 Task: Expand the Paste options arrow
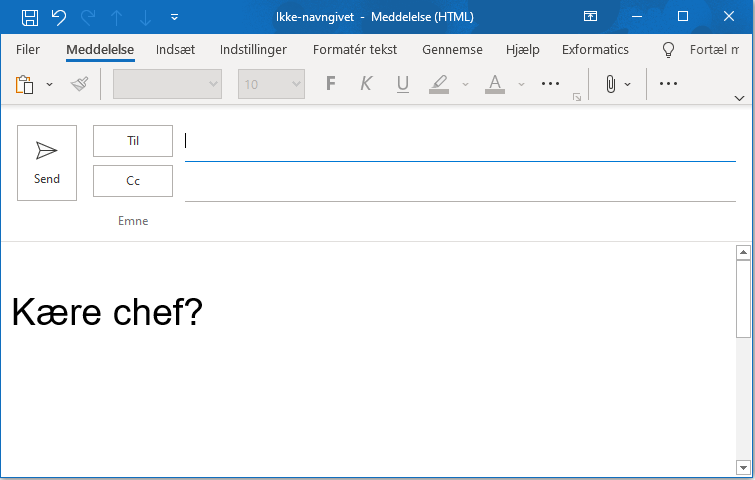tap(50, 85)
